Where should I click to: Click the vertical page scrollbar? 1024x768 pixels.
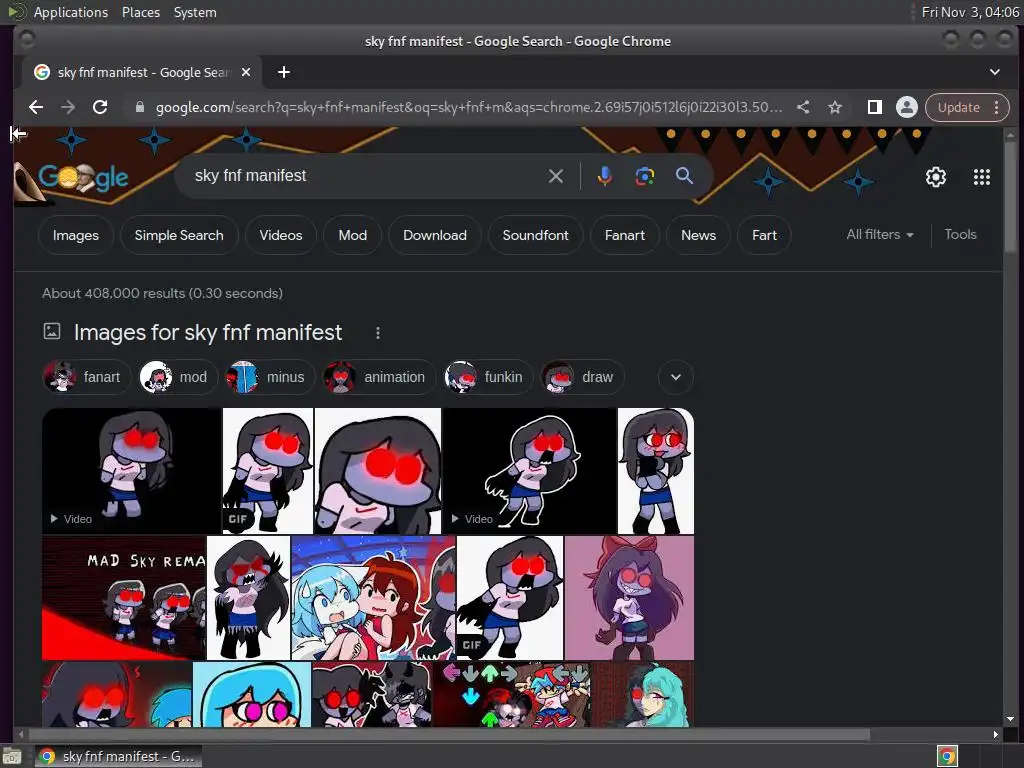[x=1010, y=195]
